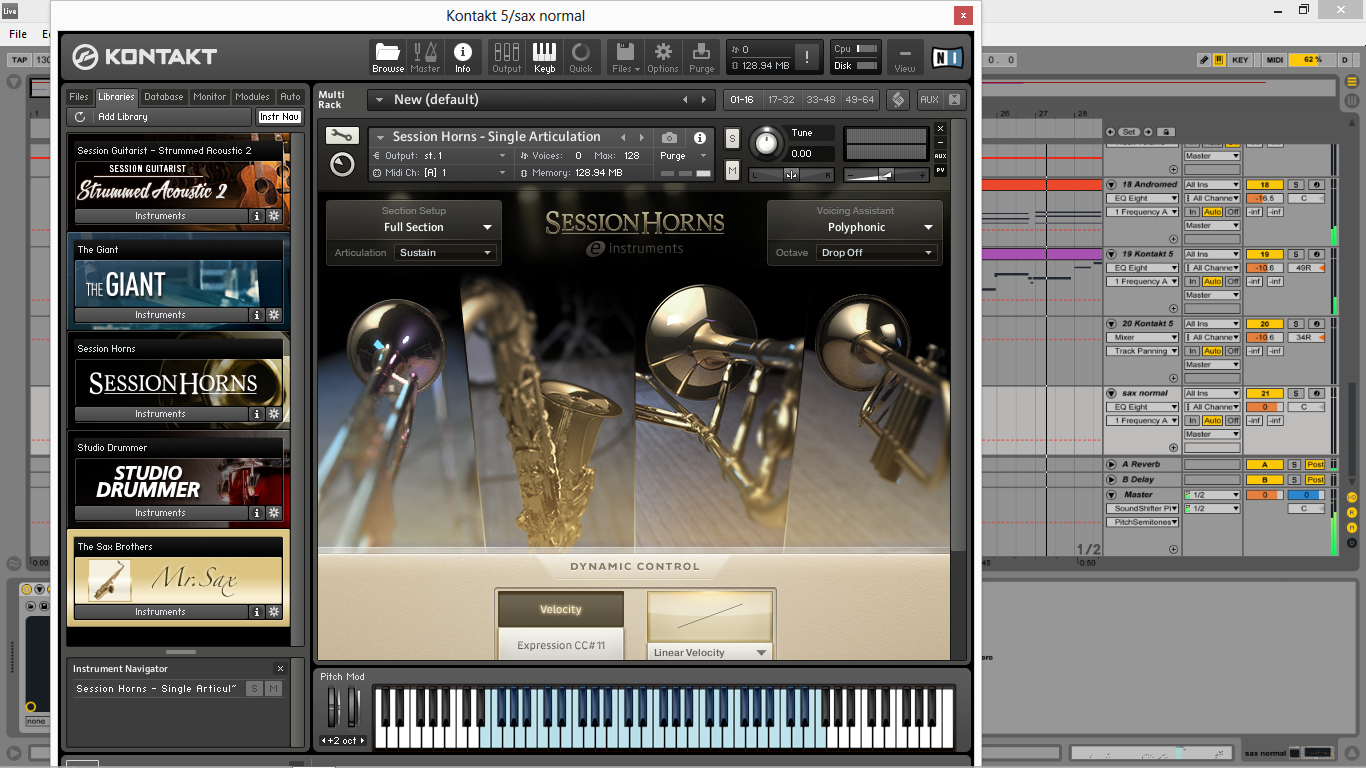Viewport: 1366px width, 768px height.
Task: Switch to the Monitor tab
Action: [209, 97]
